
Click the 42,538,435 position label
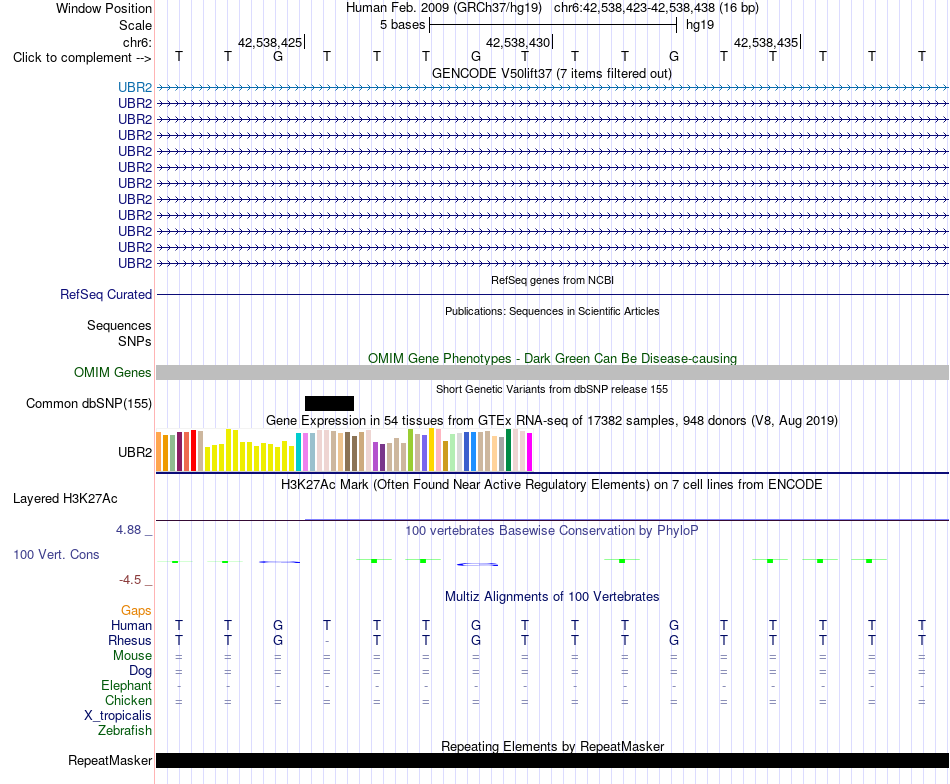click(766, 42)
